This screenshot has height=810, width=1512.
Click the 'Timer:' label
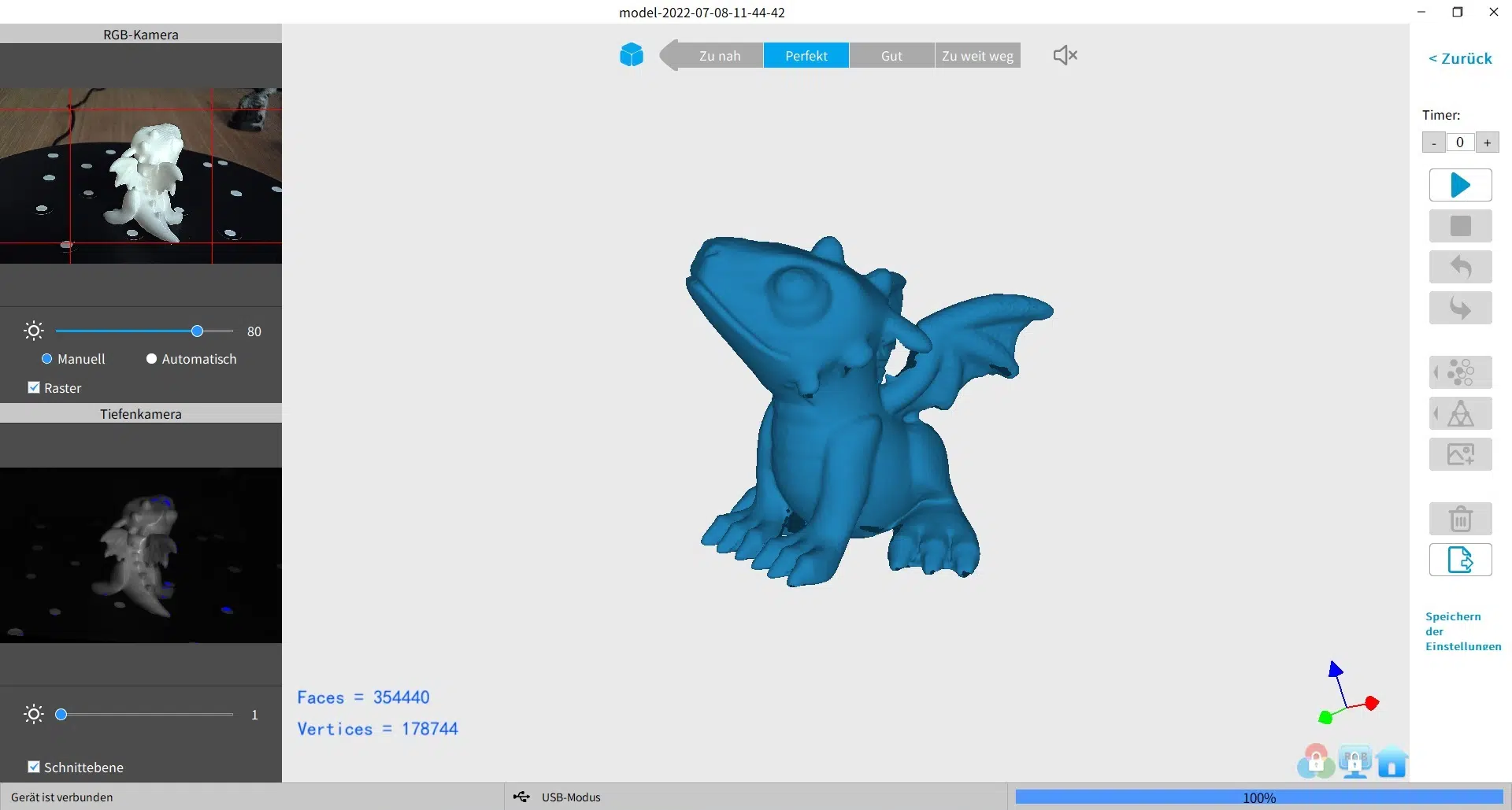(1441, 115)
